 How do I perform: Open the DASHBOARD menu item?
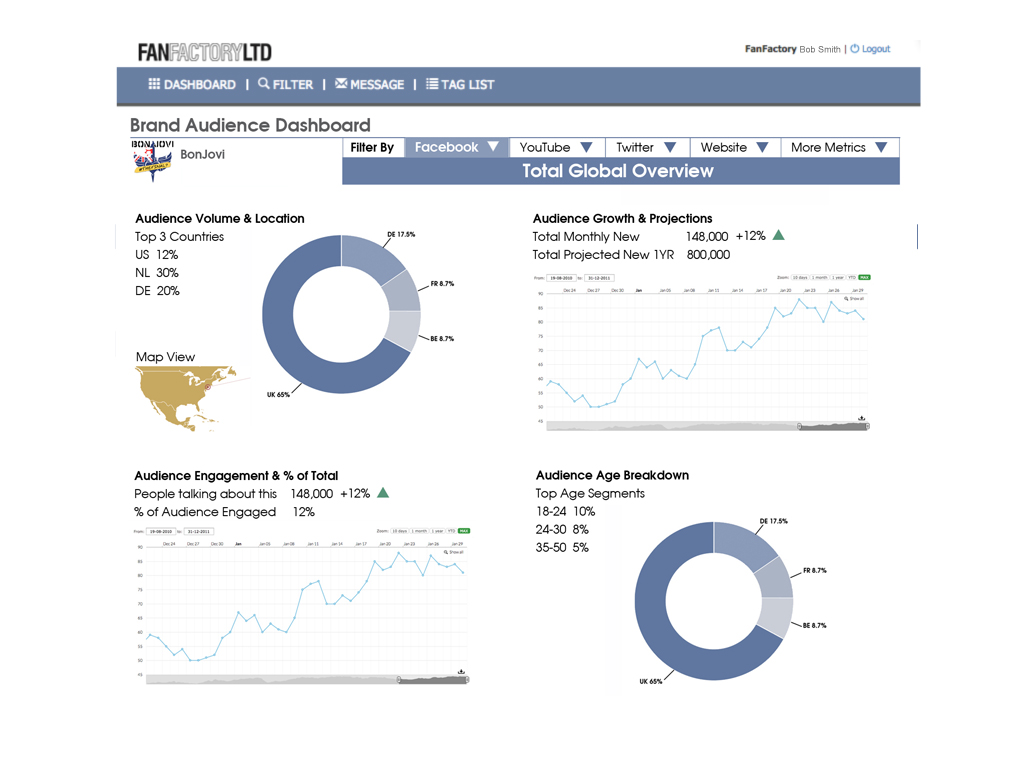pos(192,84)
